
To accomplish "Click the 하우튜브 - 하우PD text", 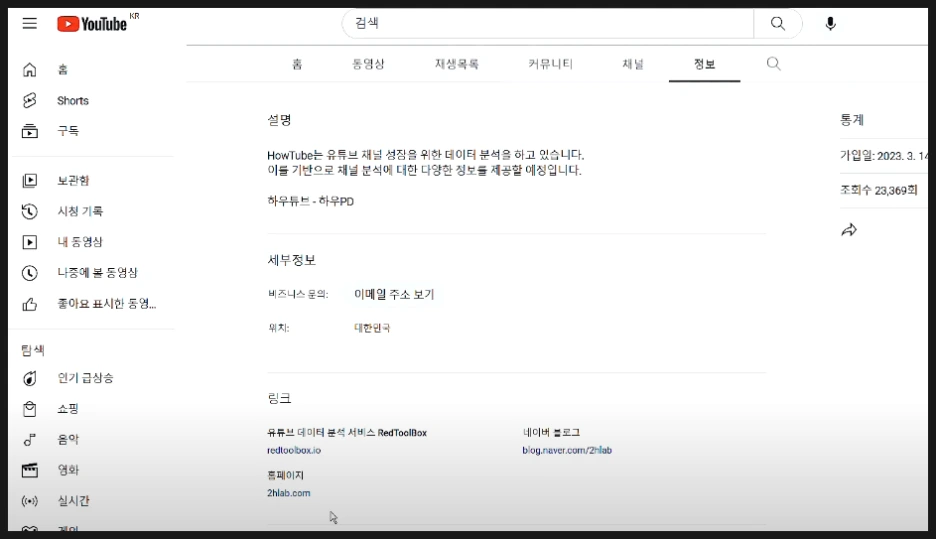I will coord(310,201).
